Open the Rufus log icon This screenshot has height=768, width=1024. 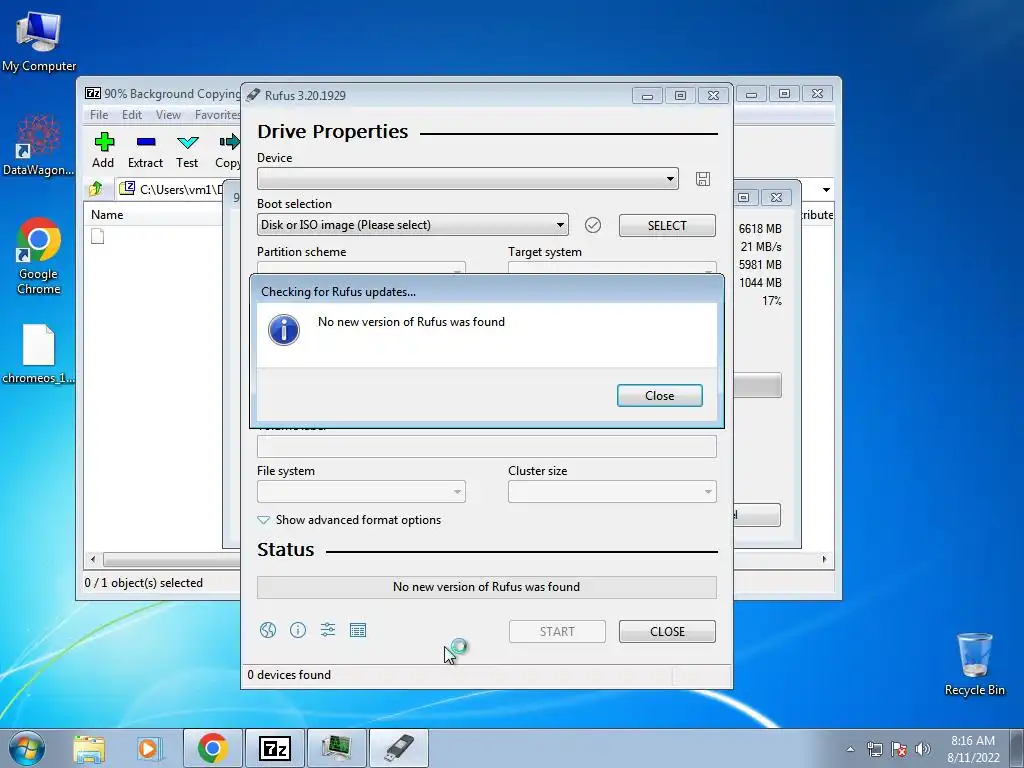(358, 630)
